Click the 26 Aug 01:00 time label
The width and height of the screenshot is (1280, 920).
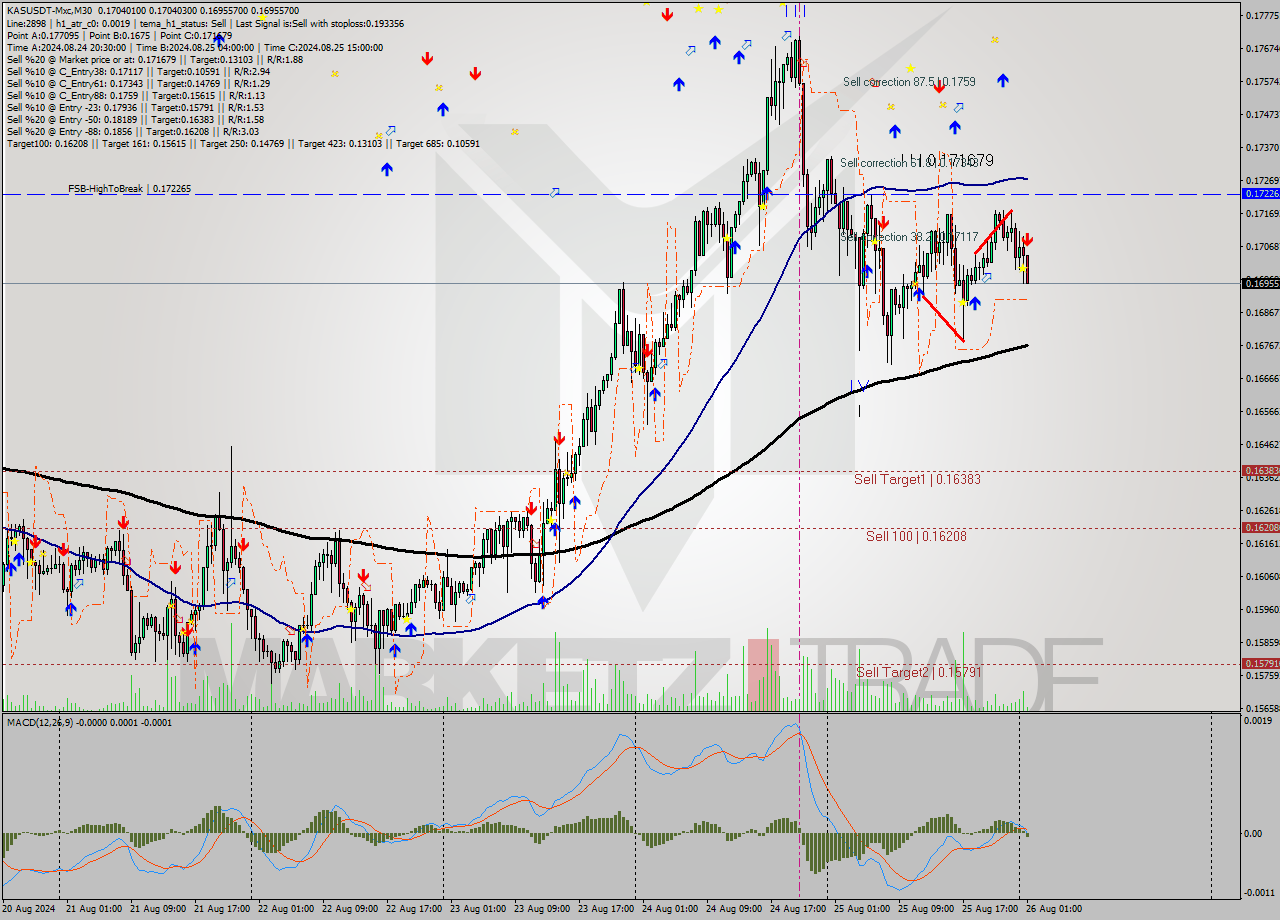1054,909
